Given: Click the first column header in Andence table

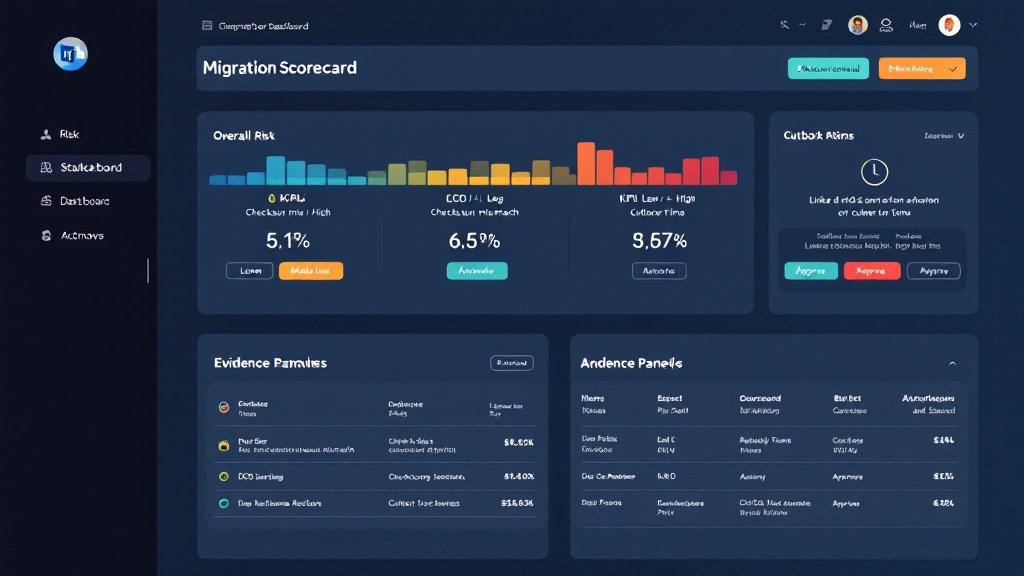Looking at the screenshot, I should point(593,404).
